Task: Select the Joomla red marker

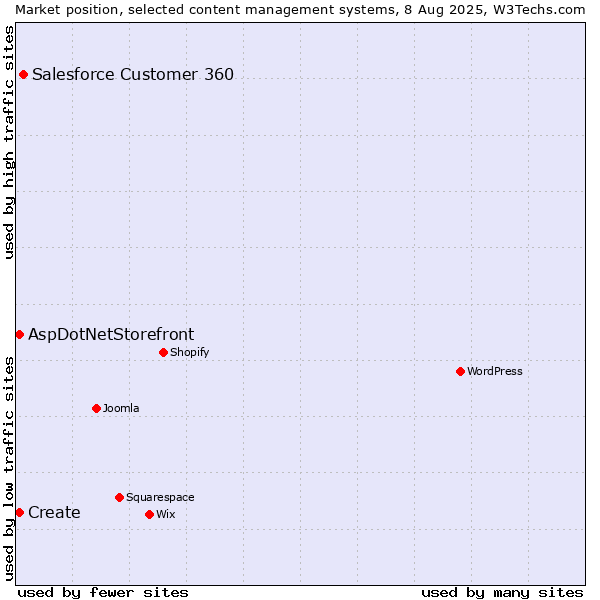Action: pyautogui.click(x=96, y=409)
